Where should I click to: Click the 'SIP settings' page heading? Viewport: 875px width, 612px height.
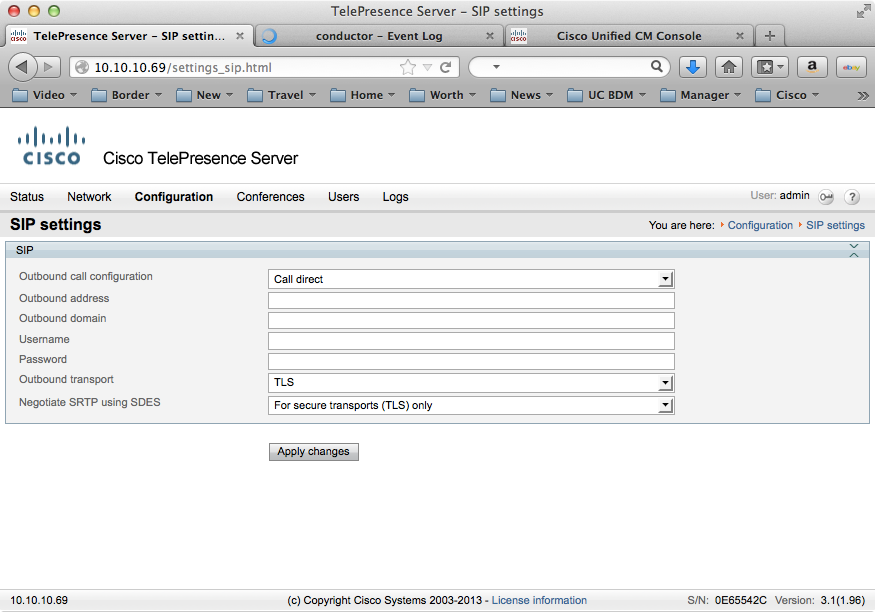pyautogui.click(x=55, y=224)
